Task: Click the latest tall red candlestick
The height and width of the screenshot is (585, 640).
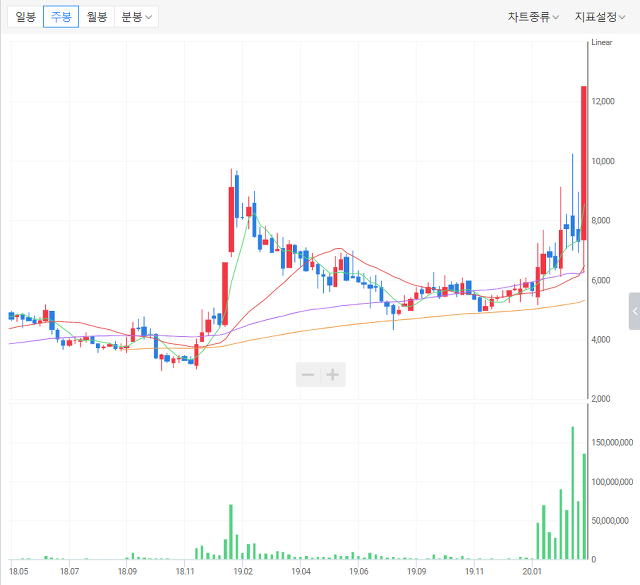Action: 584,163
